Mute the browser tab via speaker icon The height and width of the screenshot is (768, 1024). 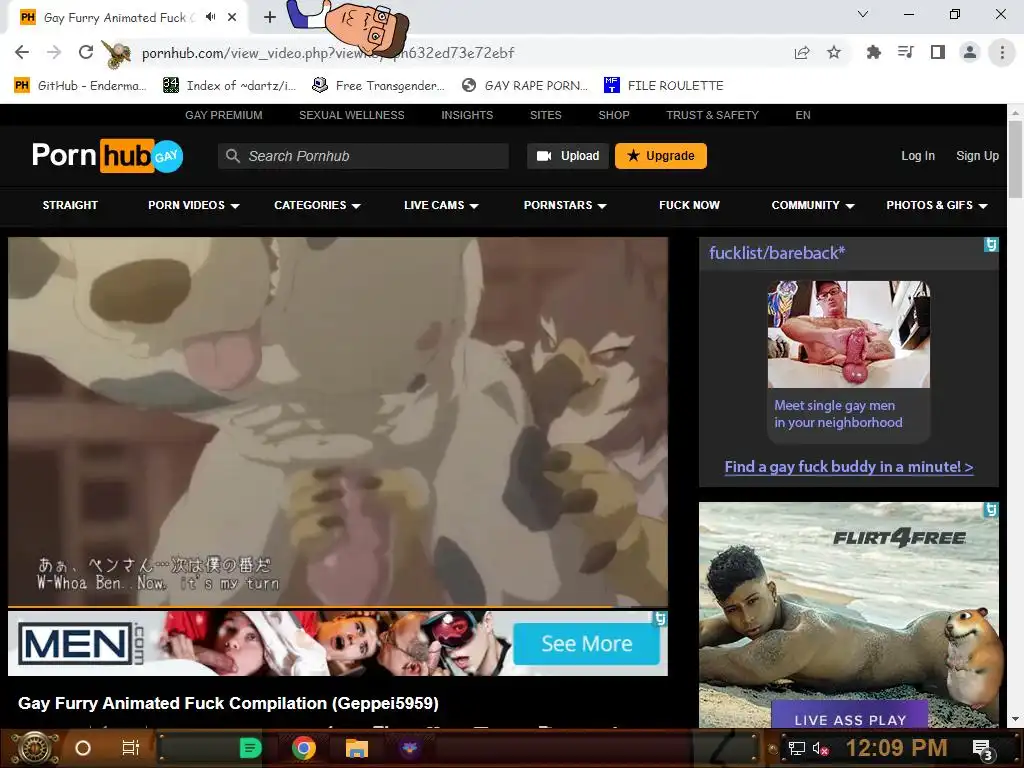tap(210, 17)
